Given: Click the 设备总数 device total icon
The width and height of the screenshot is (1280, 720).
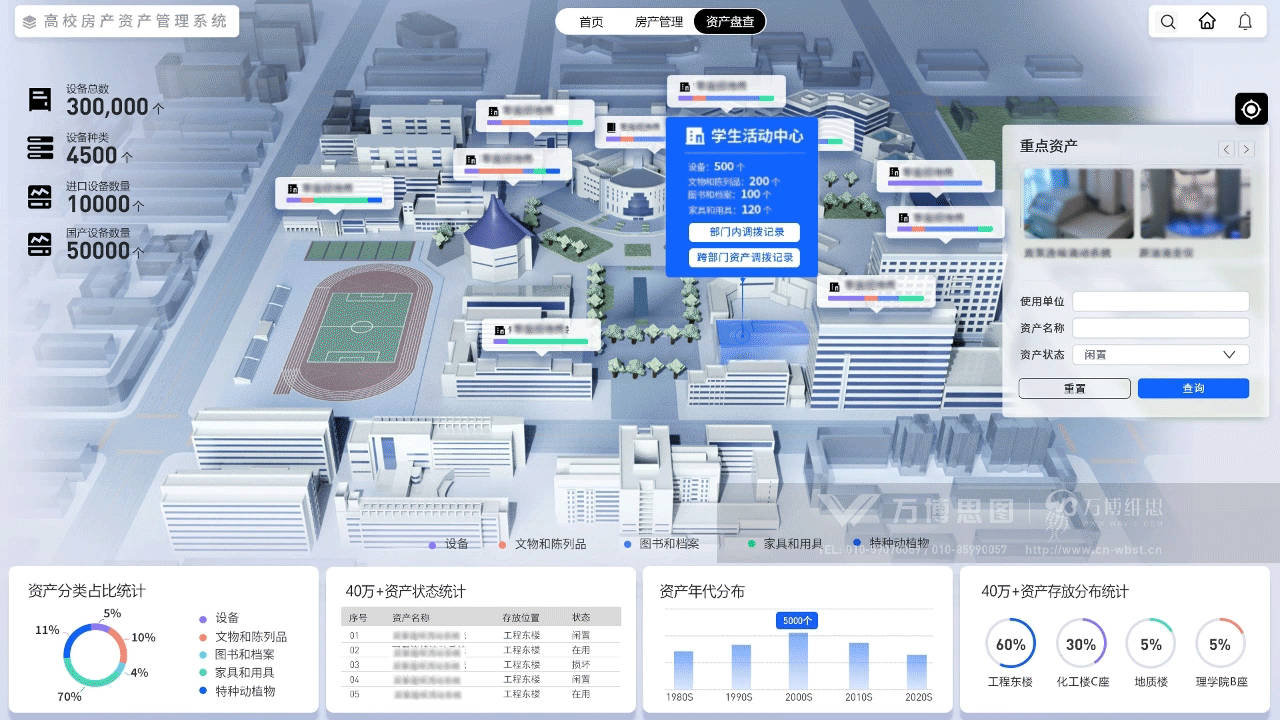Looking at the screenshot, I should click(40, 100).
